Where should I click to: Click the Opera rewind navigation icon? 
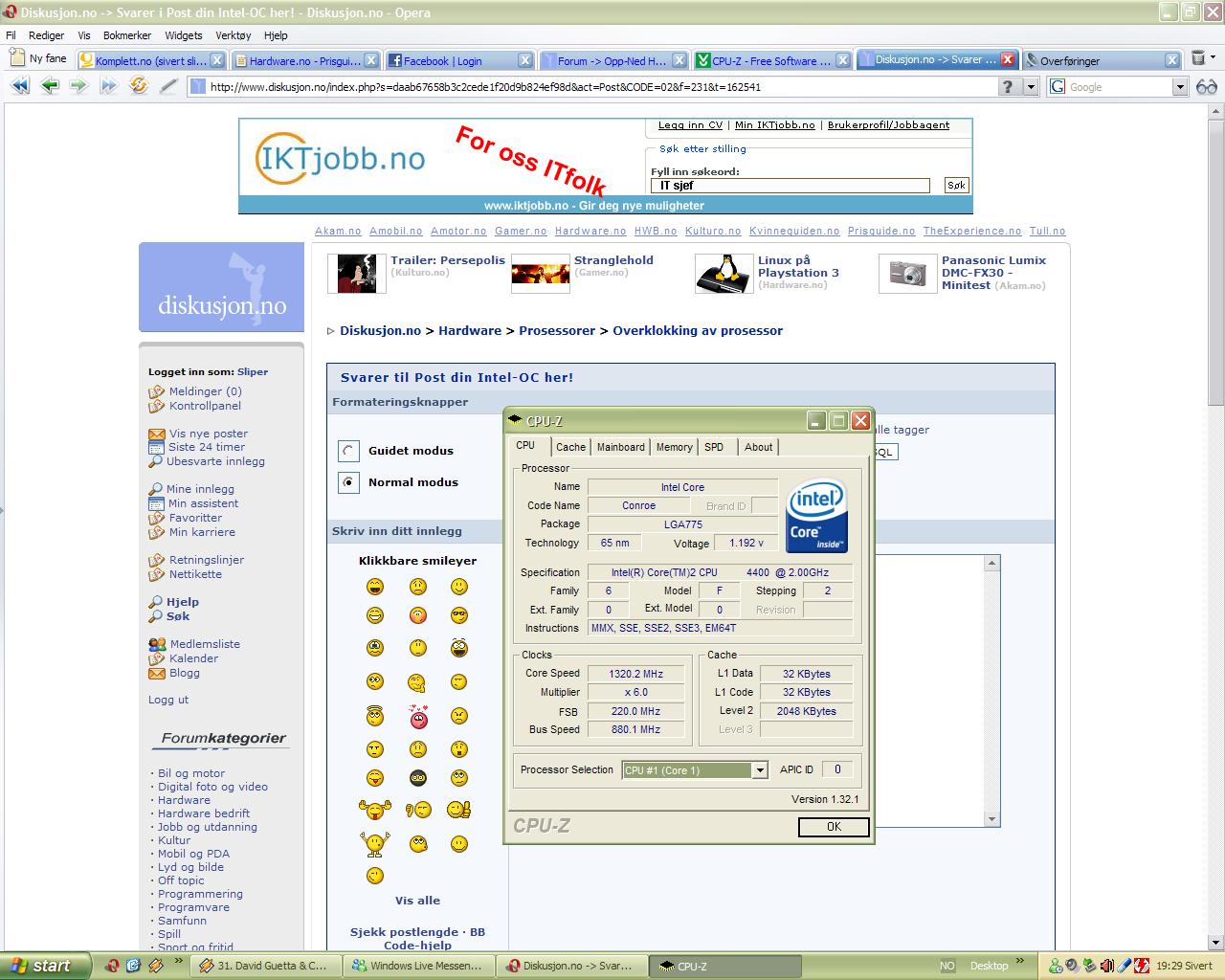coord(19,86)
